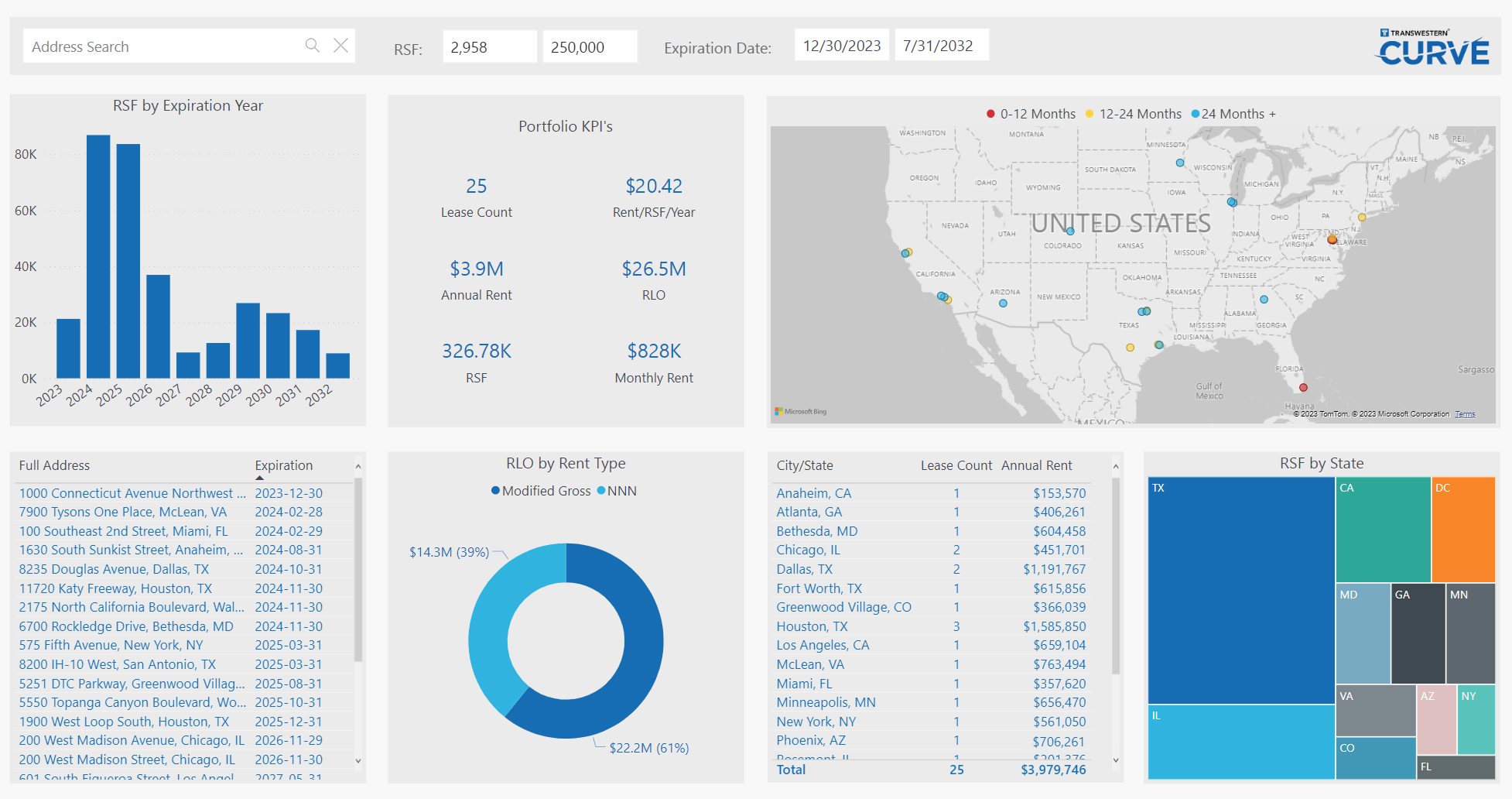Select the TX block in treemap
Screen dimensions: 1512x799
point(1240,590)
